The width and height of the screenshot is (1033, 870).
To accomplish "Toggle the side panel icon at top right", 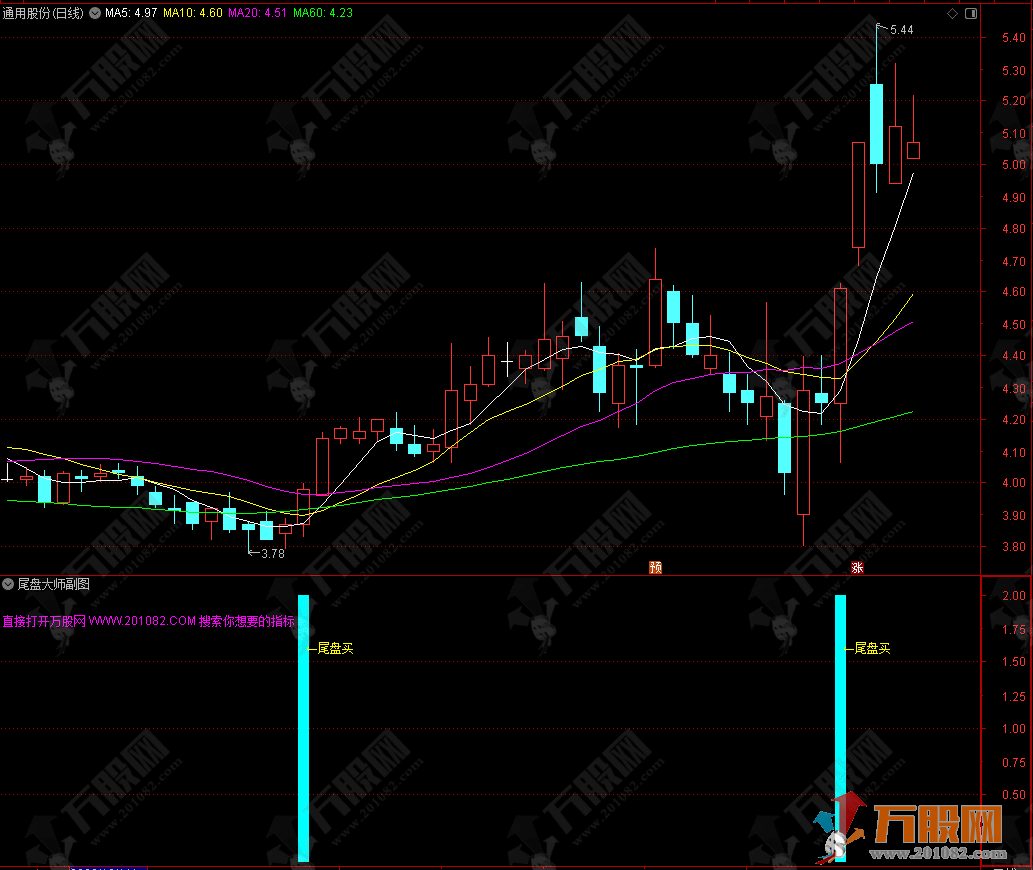I will 971,14.
